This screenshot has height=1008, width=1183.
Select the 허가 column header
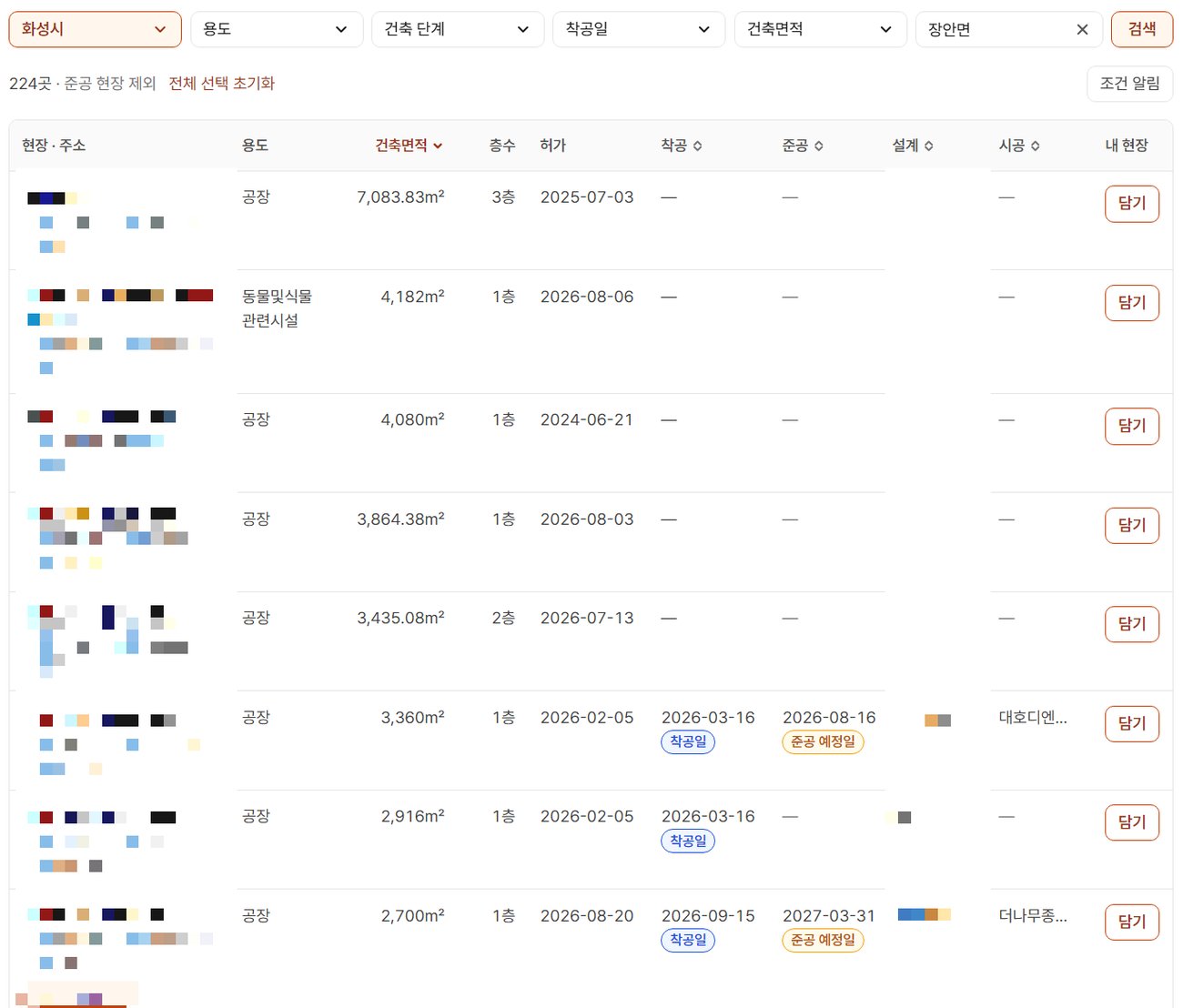click(552, 146)
